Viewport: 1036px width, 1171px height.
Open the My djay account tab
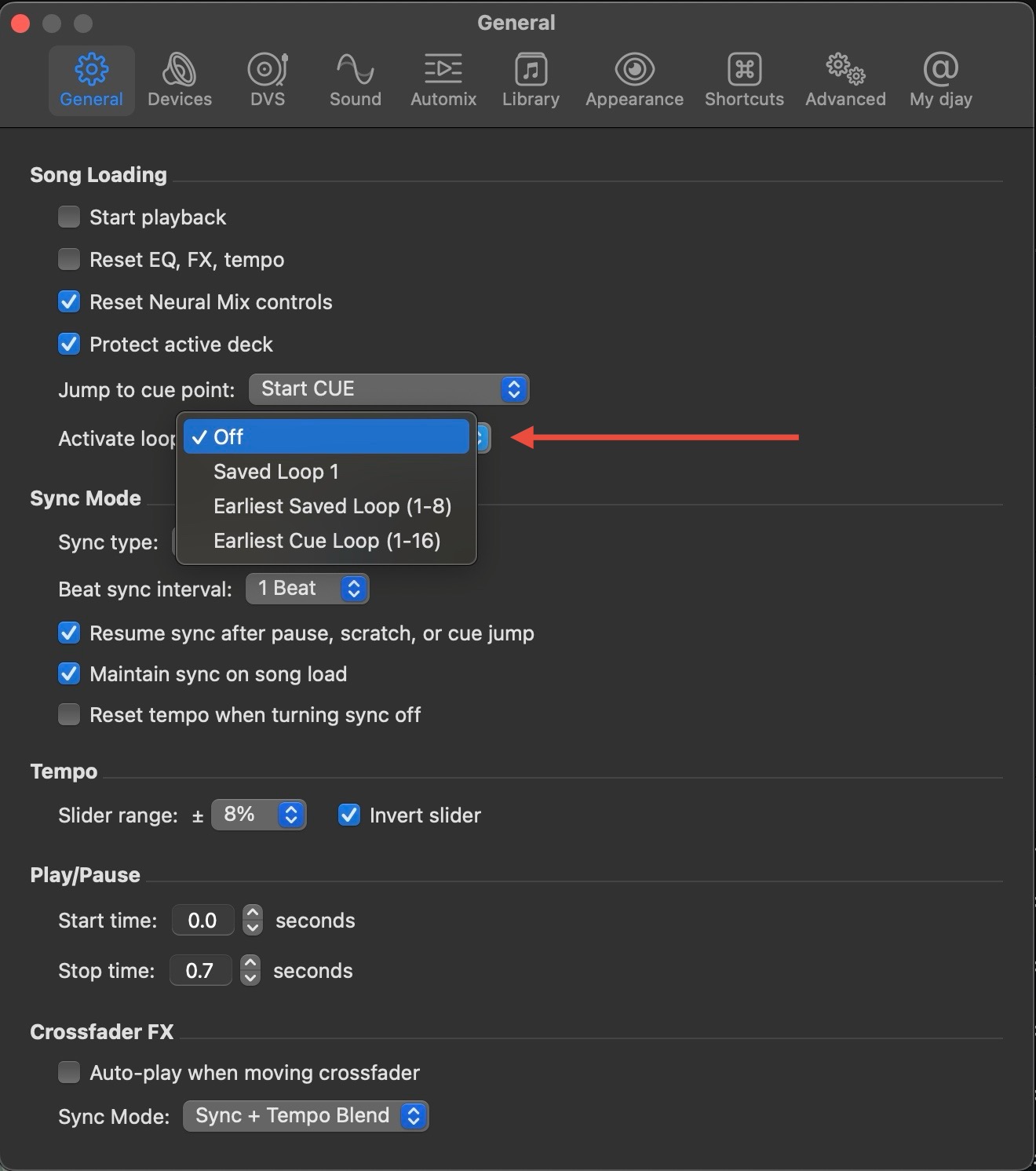tap(940, 80)
